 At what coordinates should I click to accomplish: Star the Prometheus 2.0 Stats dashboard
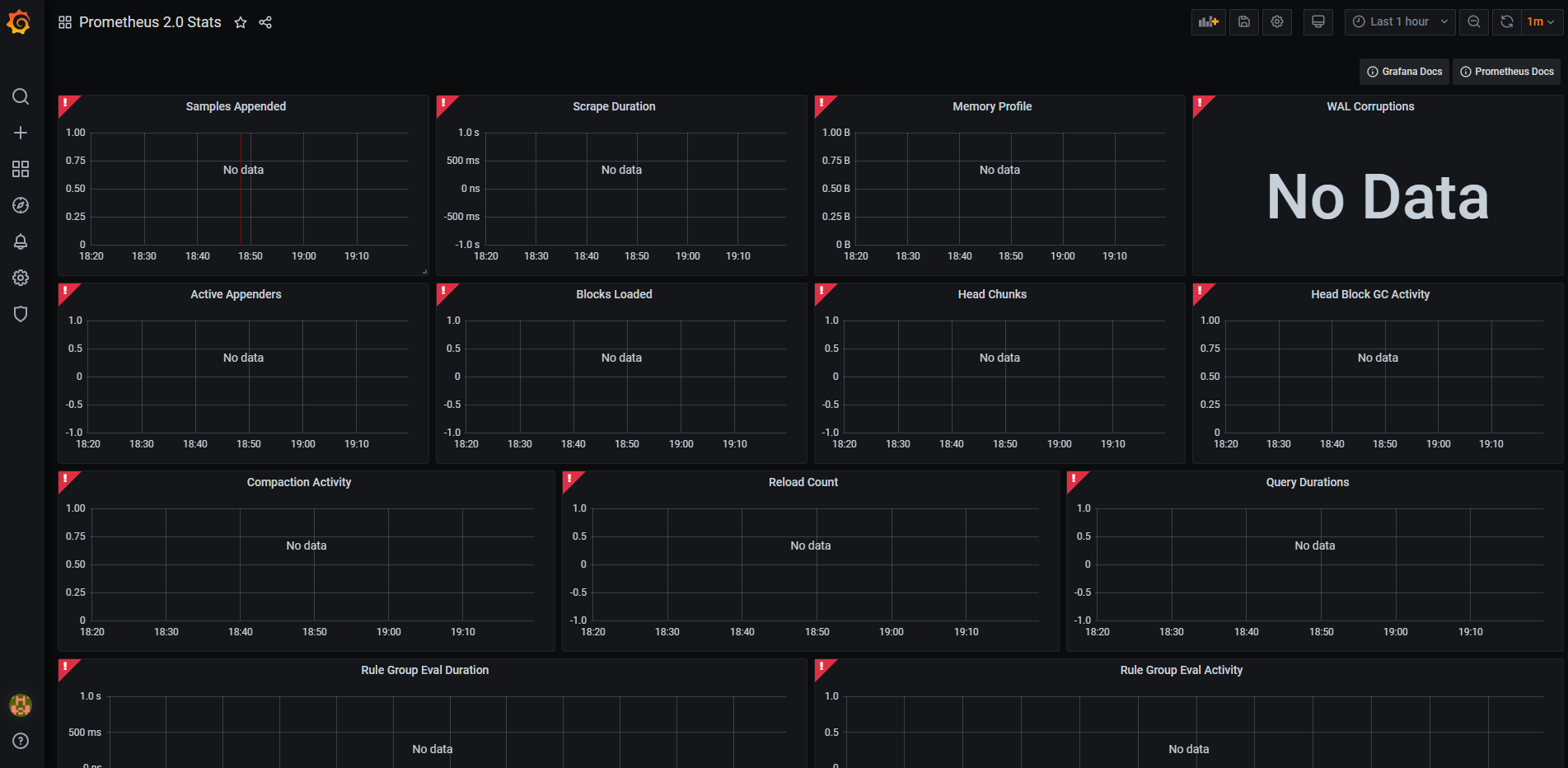click(241, 22)
